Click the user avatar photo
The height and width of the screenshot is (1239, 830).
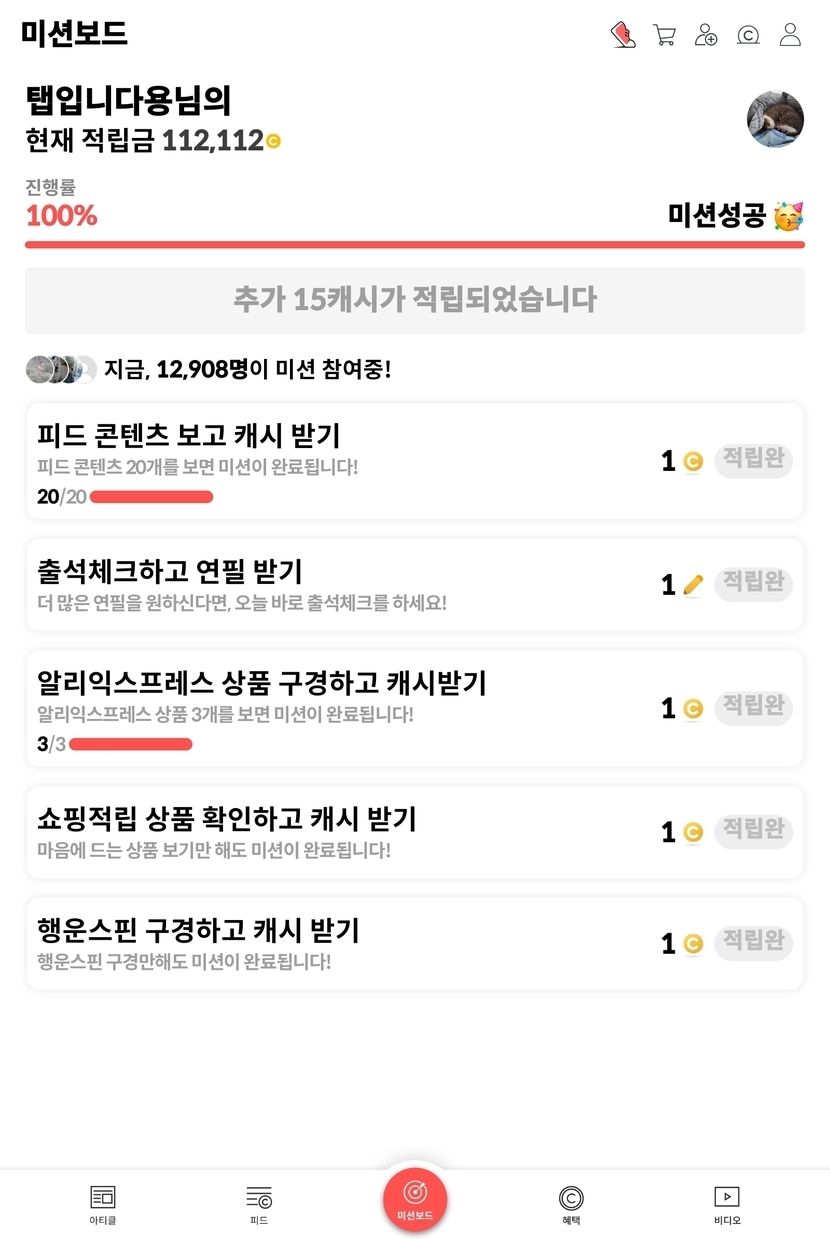[775, 119]
